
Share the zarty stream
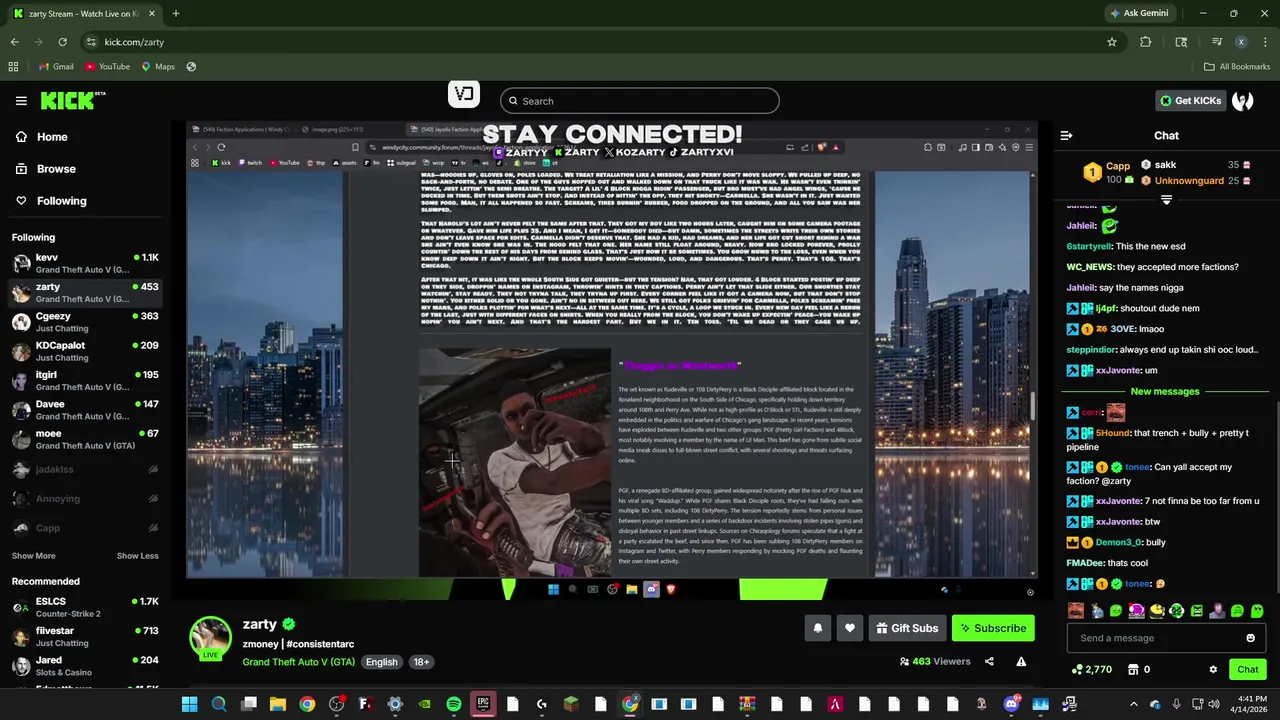click(989, 661)
